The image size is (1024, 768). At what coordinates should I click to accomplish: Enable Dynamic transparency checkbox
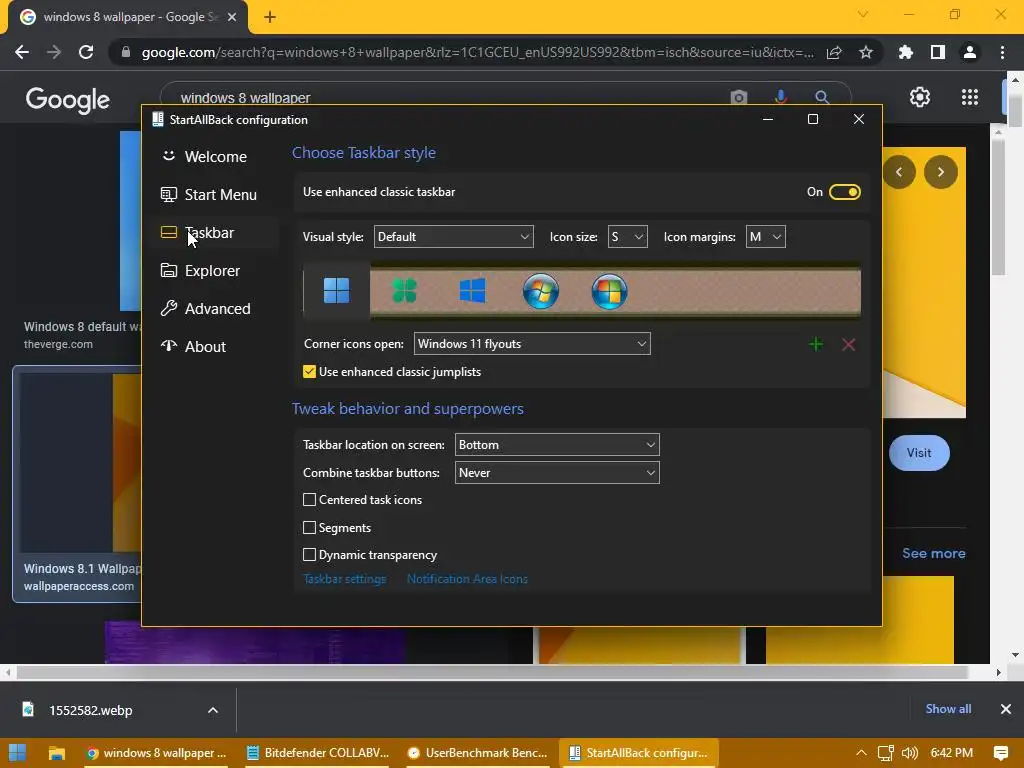[310, 554]
